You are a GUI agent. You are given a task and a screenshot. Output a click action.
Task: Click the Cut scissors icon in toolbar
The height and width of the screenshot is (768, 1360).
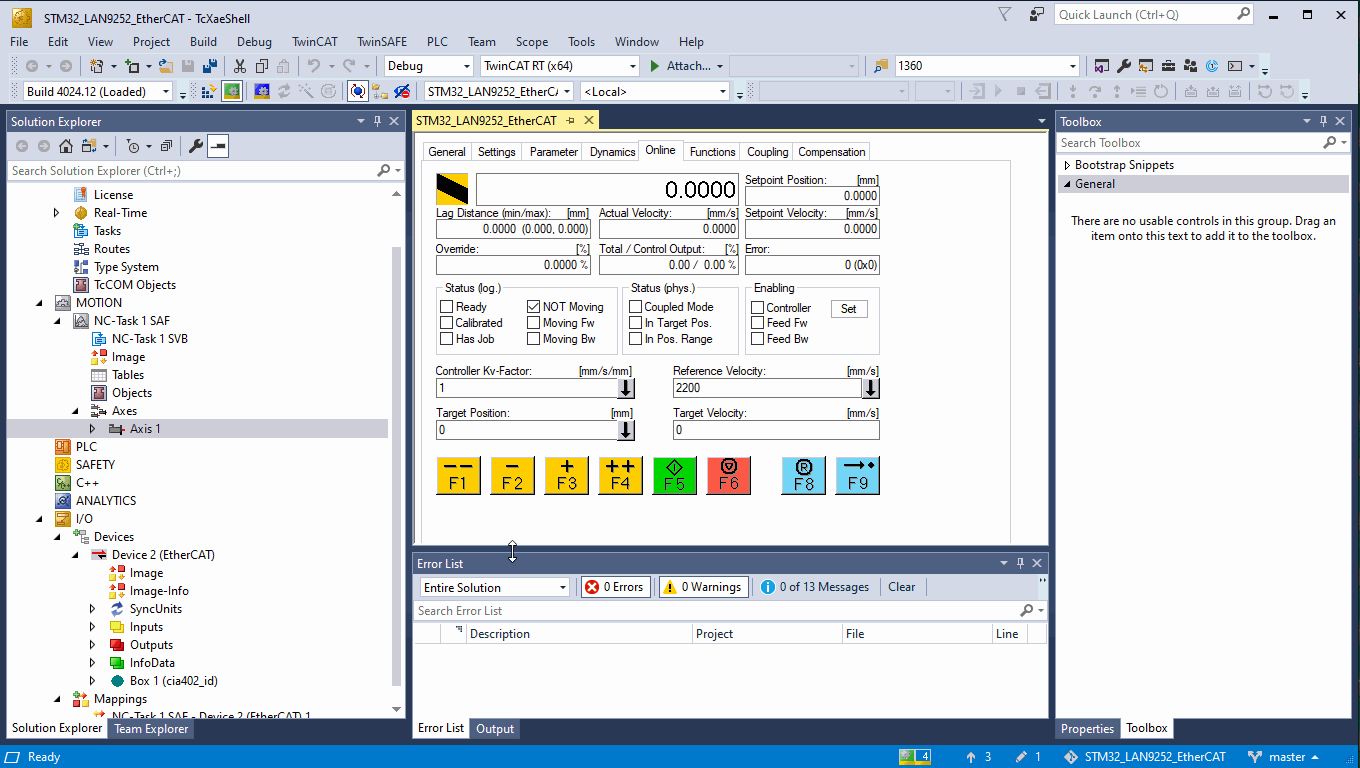tap(240, 66)
